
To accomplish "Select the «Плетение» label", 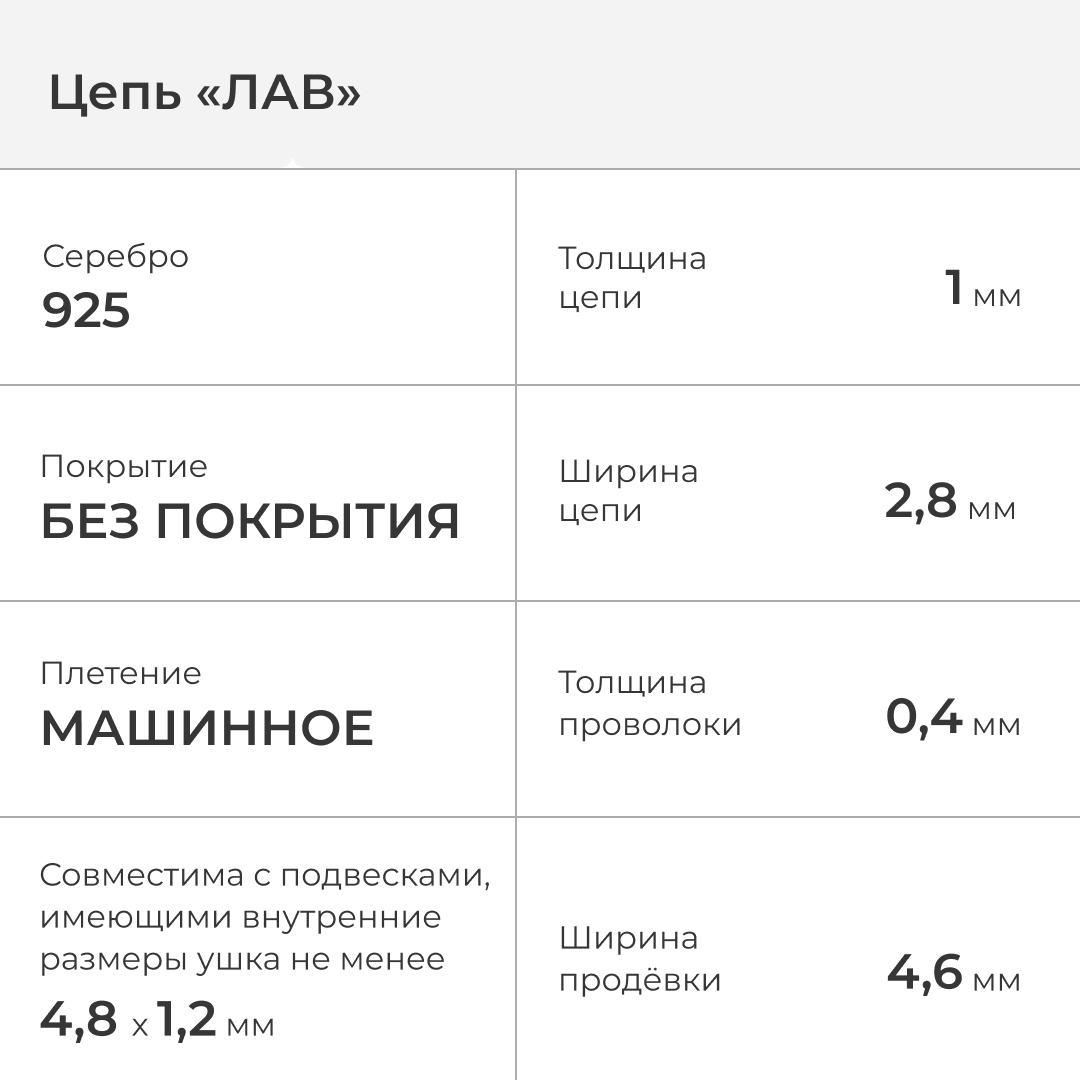I will tap(121, 673).
